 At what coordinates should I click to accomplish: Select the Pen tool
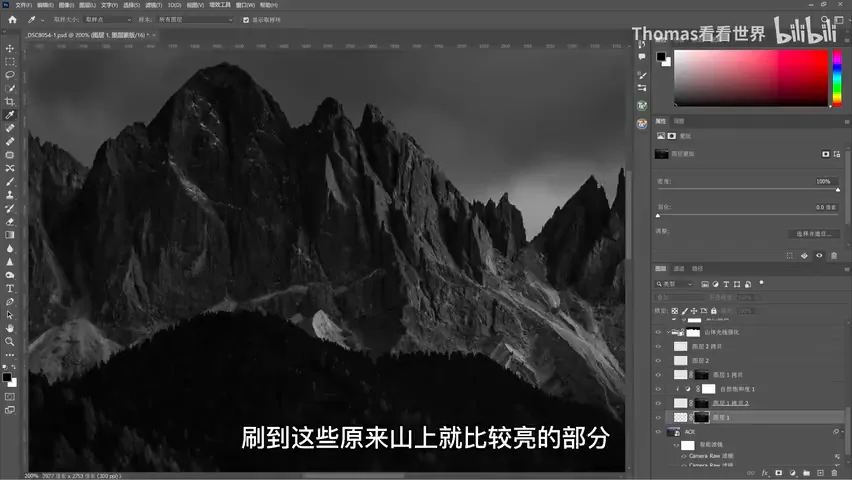[x=10, y=302]
